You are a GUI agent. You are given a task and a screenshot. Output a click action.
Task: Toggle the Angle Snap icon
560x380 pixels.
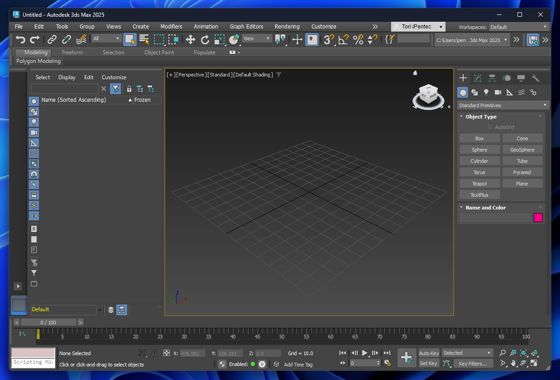click(343, 39)
